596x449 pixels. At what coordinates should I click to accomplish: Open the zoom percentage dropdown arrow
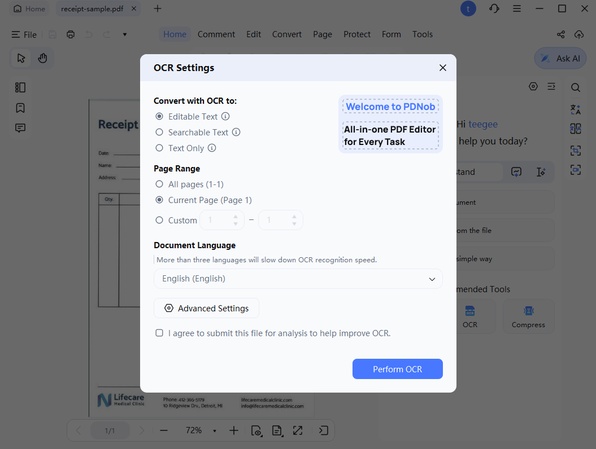point(215,431)
